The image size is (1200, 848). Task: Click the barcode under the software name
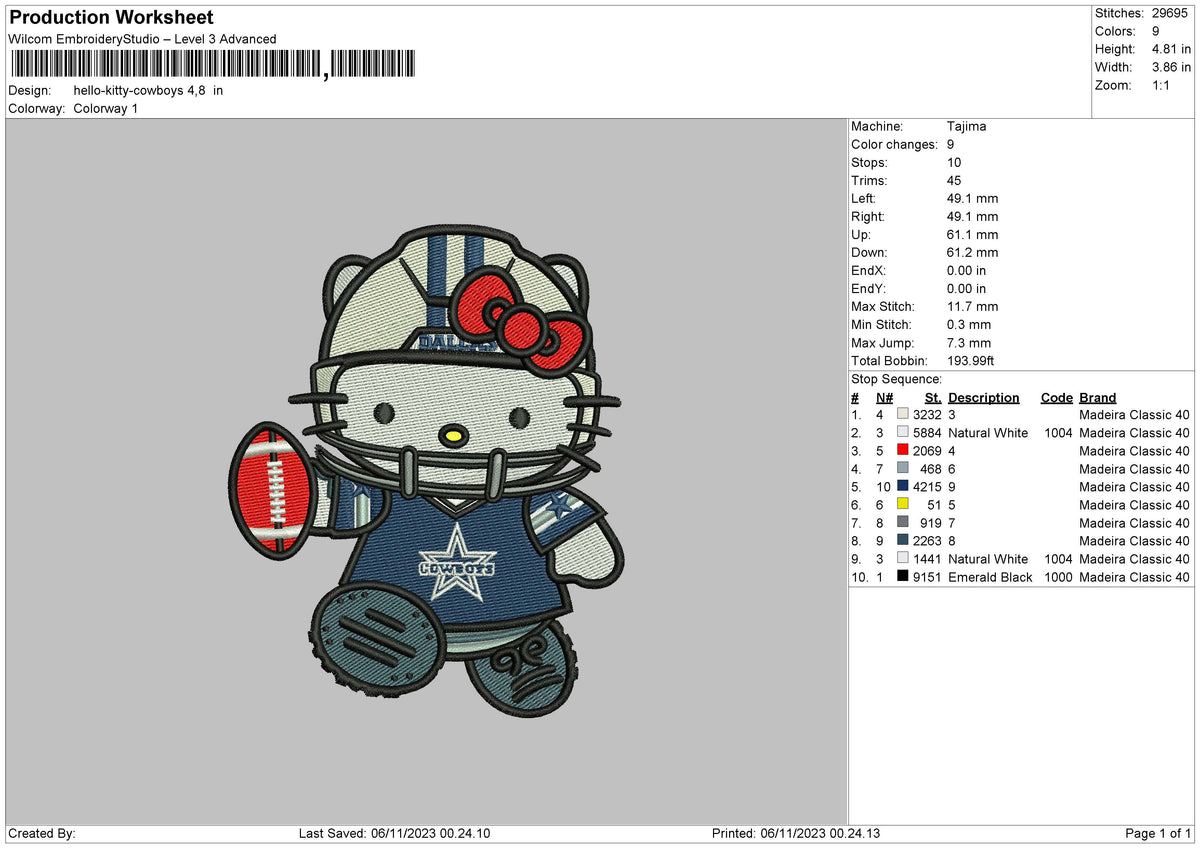point(214,65)
